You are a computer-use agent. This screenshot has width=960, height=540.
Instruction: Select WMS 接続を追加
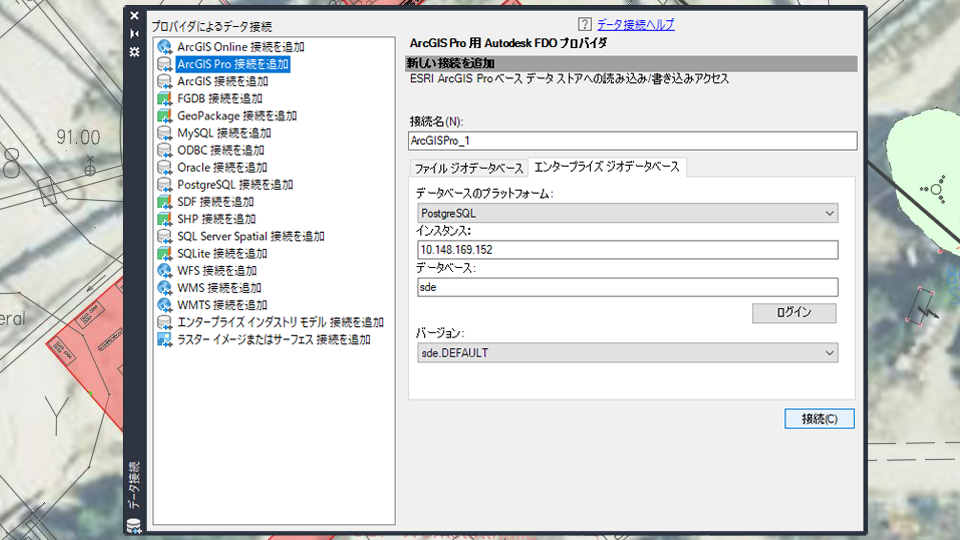point(219,287)
